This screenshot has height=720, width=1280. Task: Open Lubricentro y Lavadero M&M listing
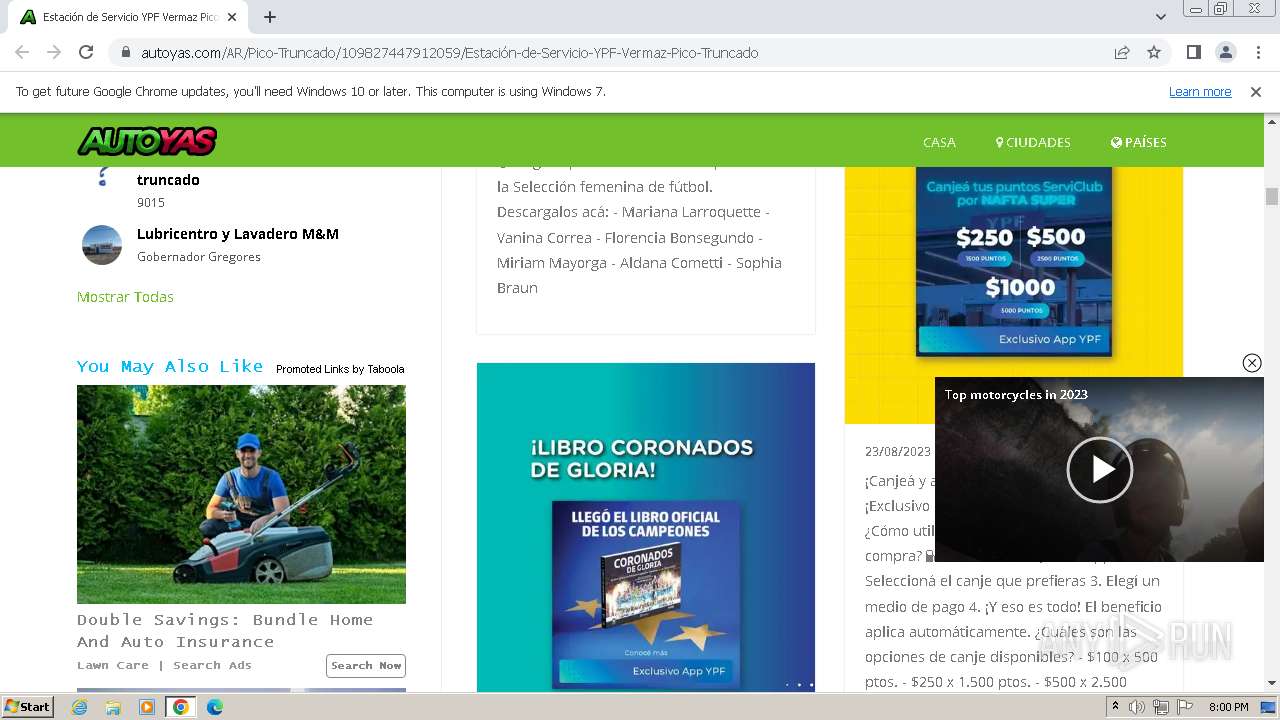pyautogui.click(x=238, y=234)
